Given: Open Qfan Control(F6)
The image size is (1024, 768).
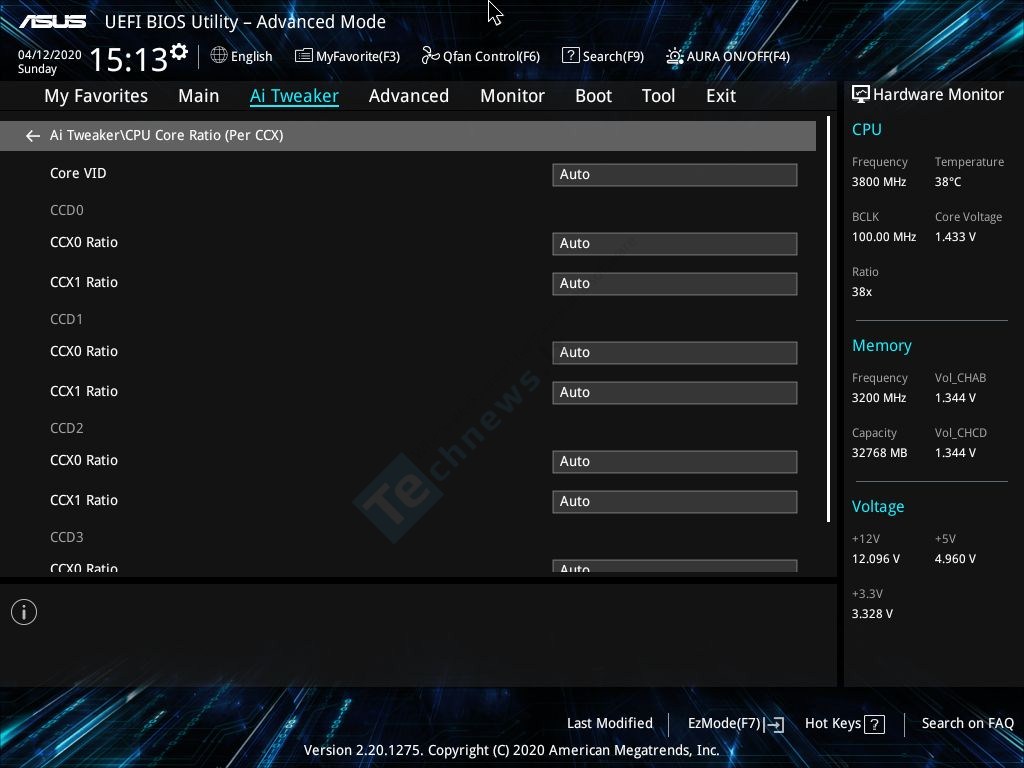Looking at the screenshot, I should click(481, 56).
